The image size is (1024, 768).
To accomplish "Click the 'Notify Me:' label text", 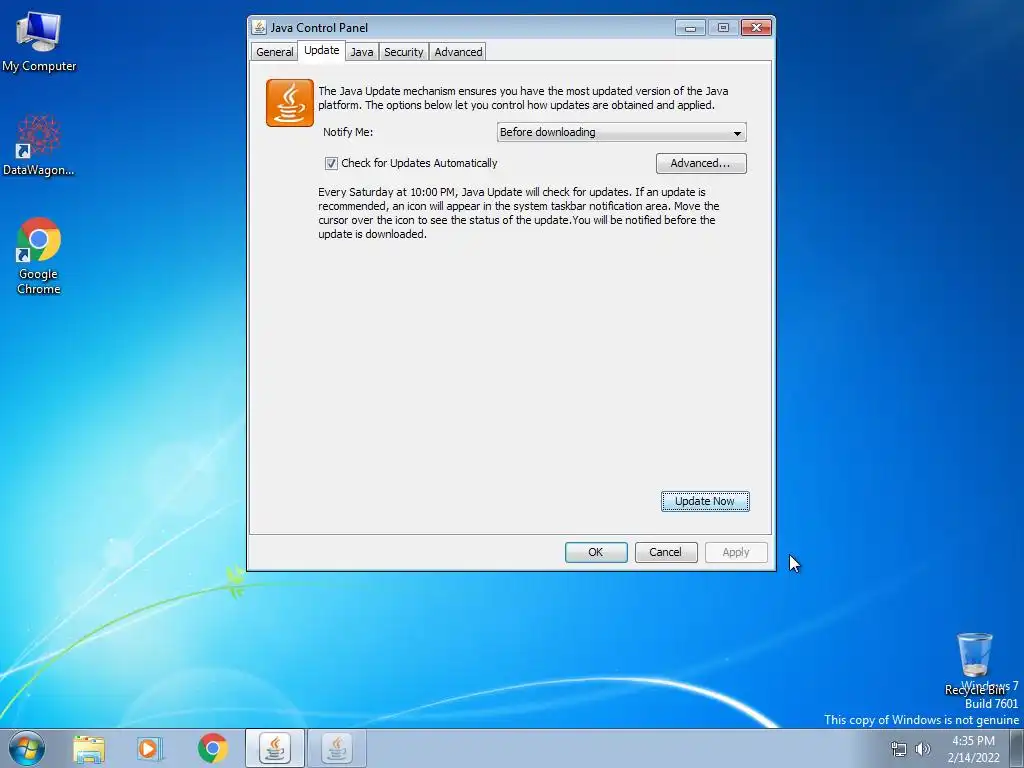I will (348, 132).
